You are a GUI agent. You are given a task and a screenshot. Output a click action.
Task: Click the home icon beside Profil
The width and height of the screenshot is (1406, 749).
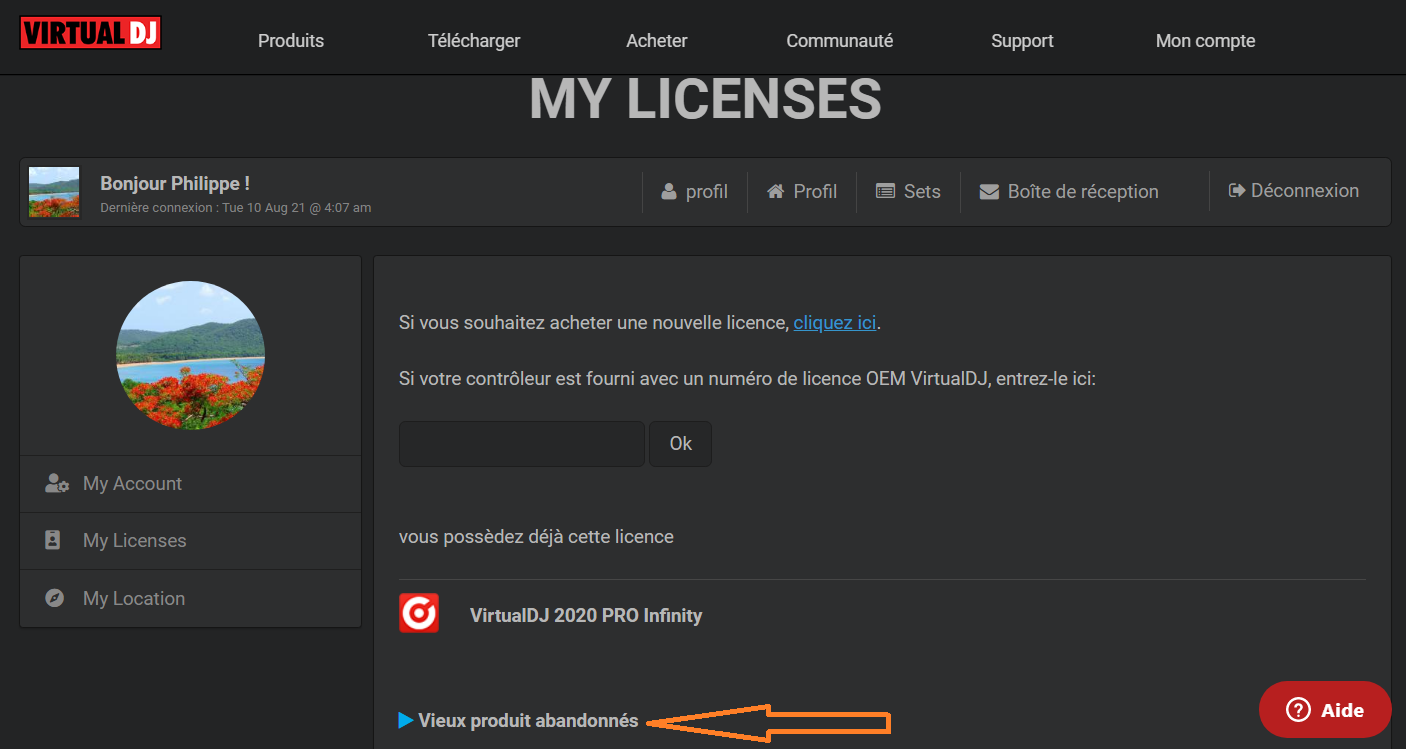775,191
